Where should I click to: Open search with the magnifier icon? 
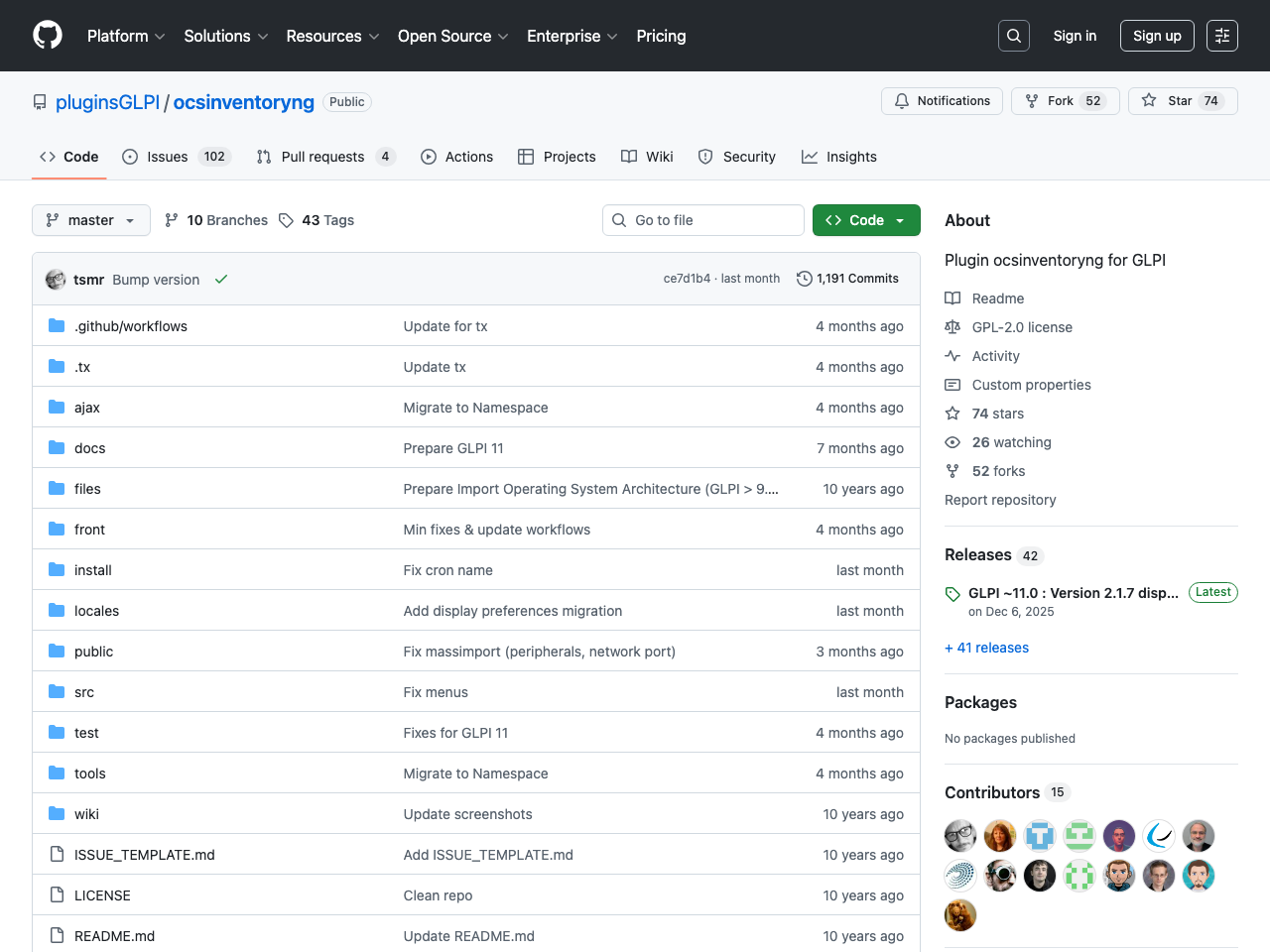point(1013,36)
